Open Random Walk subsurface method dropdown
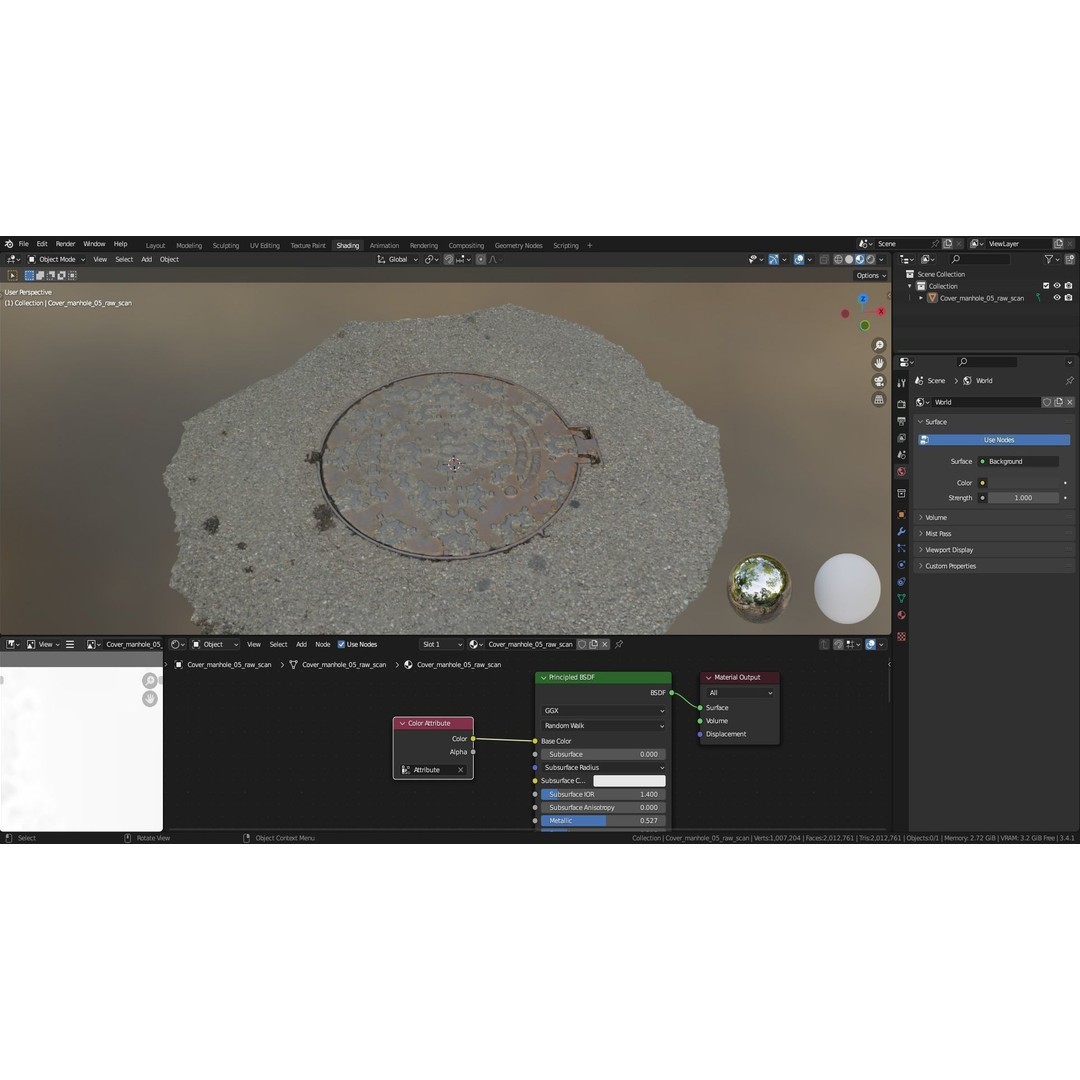The width and height of the screenshot is (1080, 1080). pyautogui.click(x=603, y=726)
